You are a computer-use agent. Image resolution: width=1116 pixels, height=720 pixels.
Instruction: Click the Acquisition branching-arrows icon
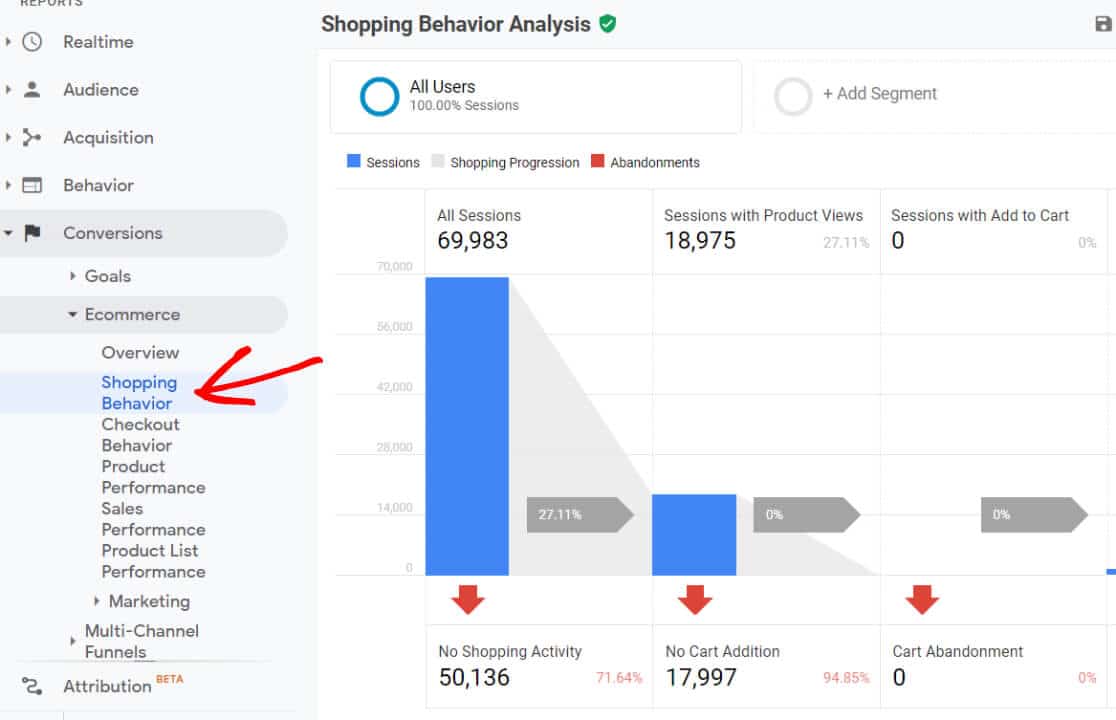pos(32,137)
